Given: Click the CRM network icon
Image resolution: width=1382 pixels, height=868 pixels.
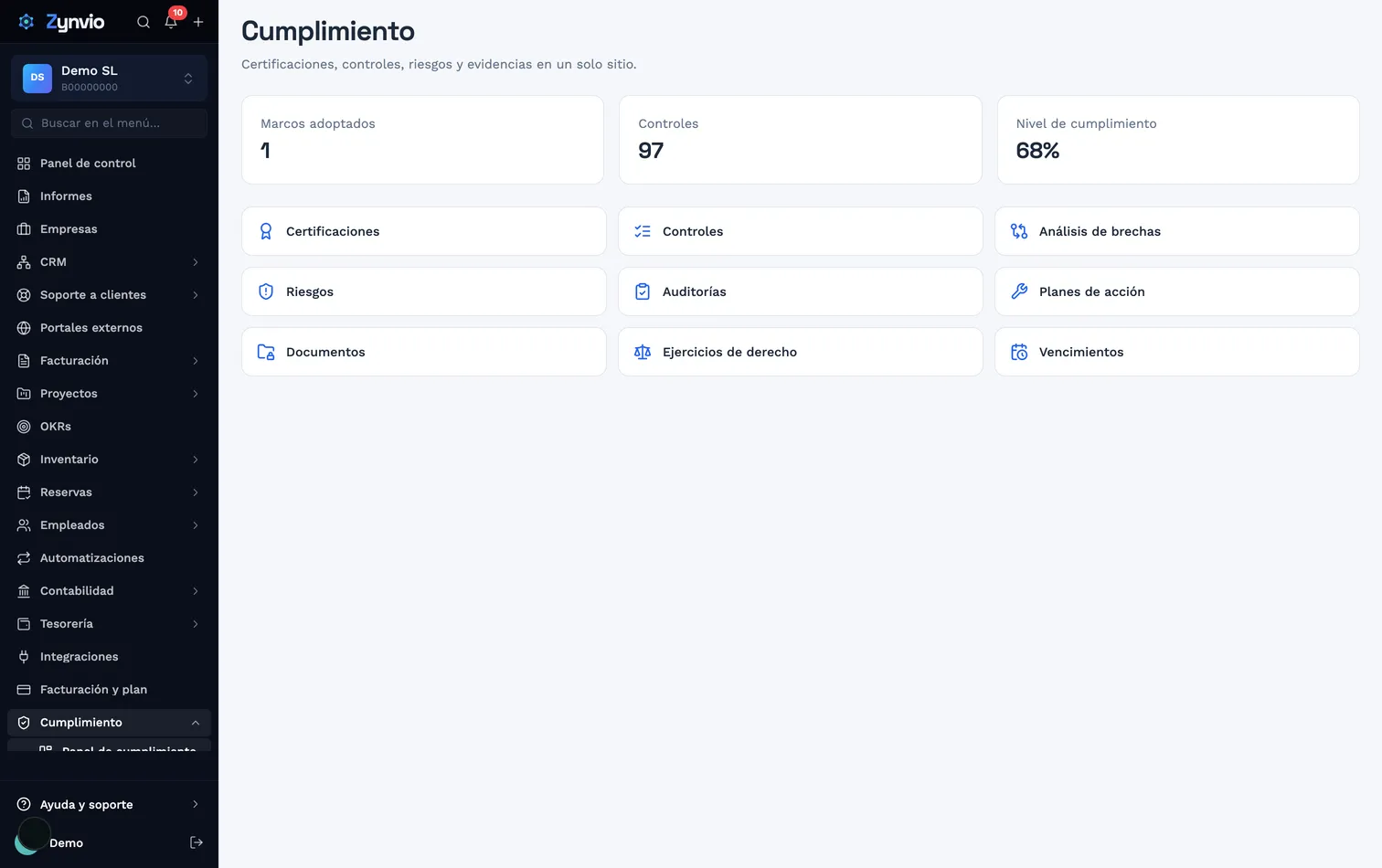Looking at the screenshot, I should coord(24,262).
